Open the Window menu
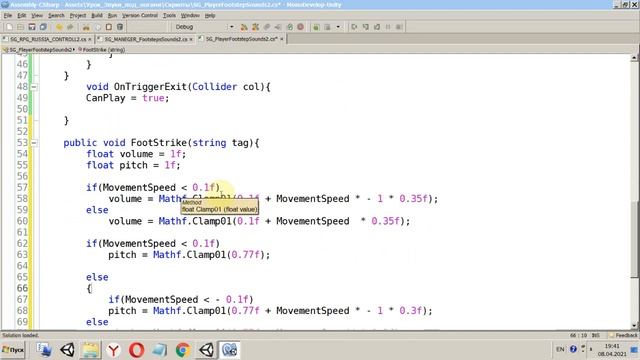This screenshot has height=360, width=640. (190, 16)
